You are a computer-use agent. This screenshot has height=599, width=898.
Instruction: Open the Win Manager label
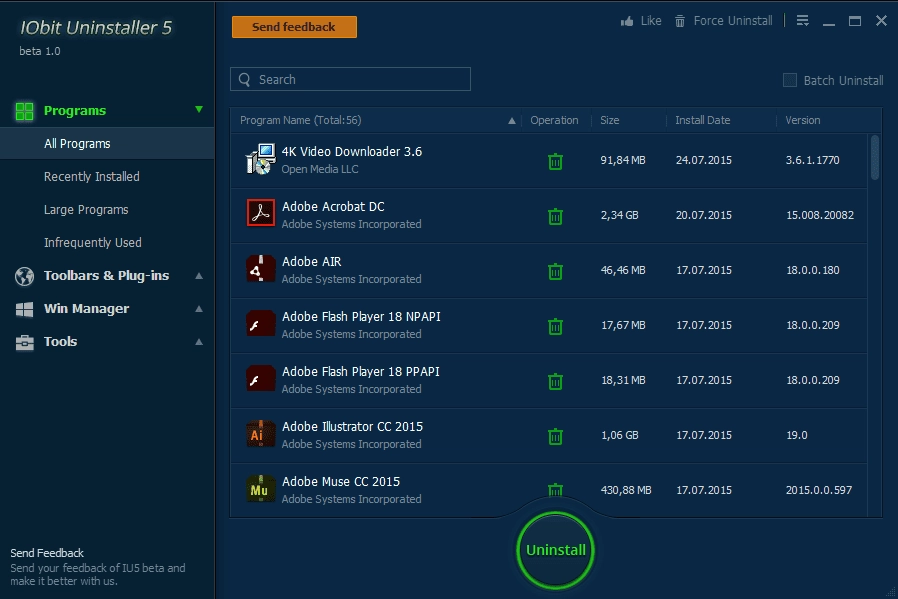click(86, 309)
